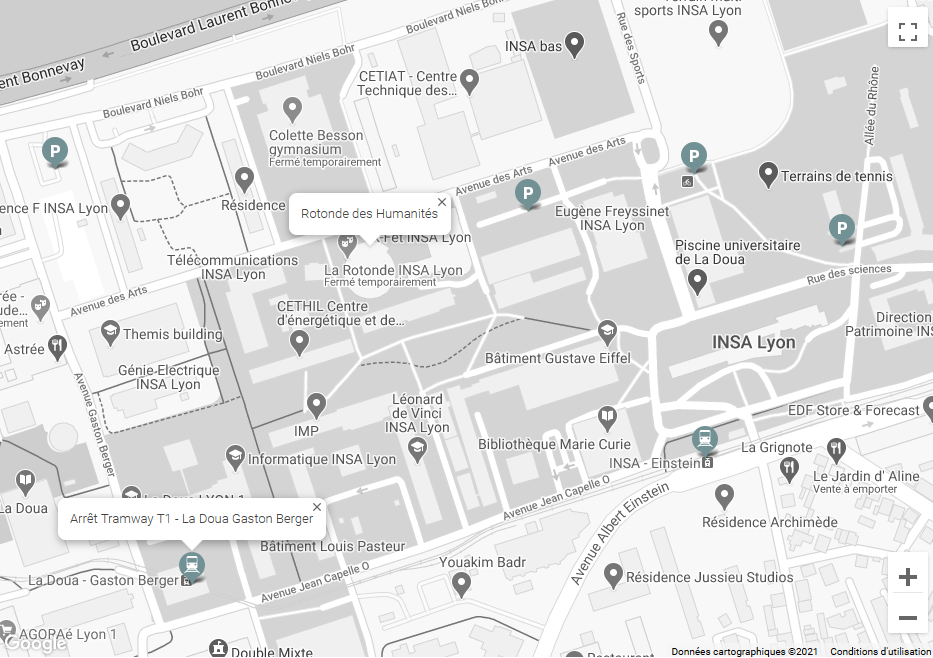This screenshot has height=658, width=933.
Task: Click the AGORAé Lyon 1 shopping icon
Action: [x=6, y=631]
